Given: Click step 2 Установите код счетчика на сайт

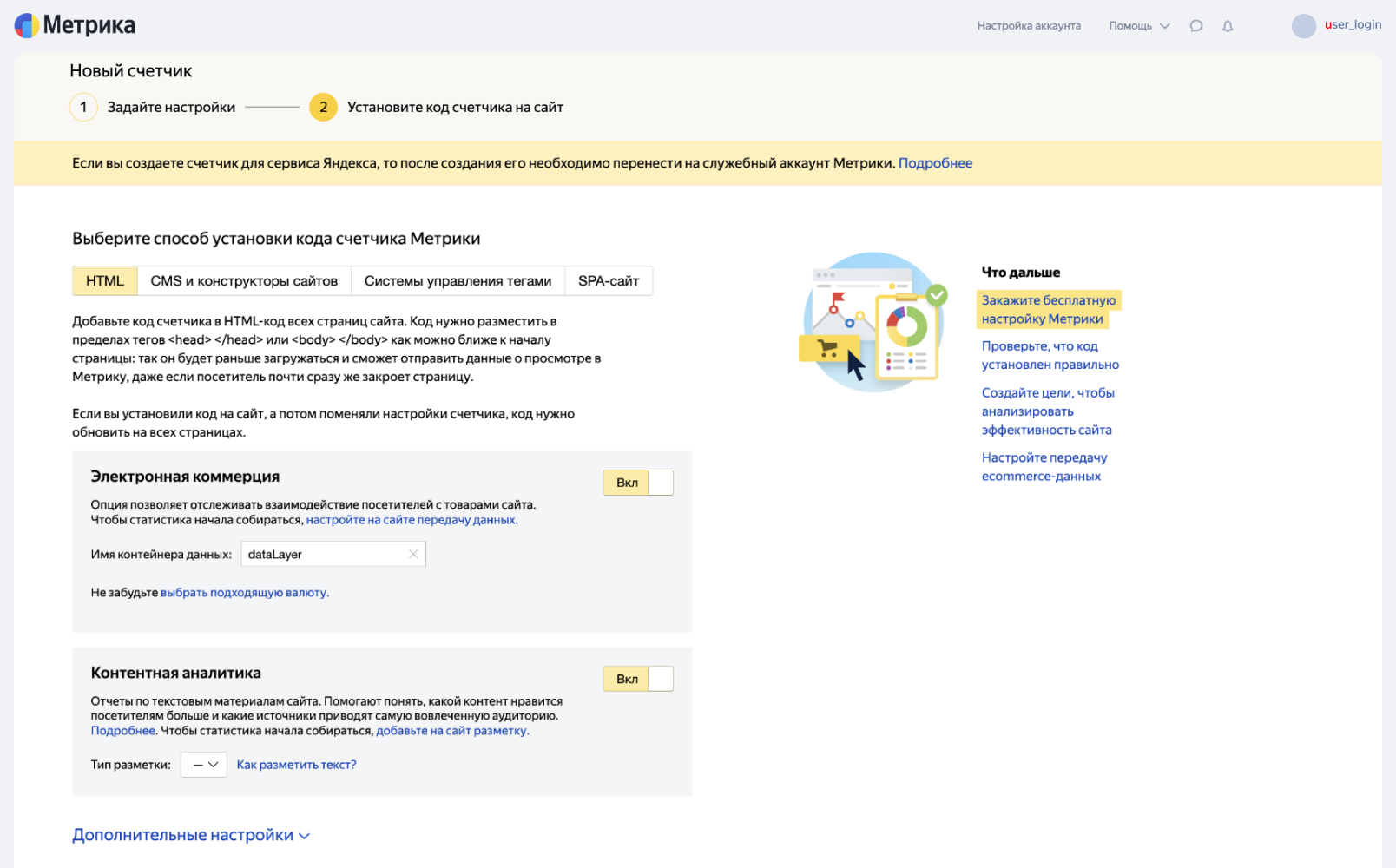Looking at the screenshot, I should click(437, 108).
